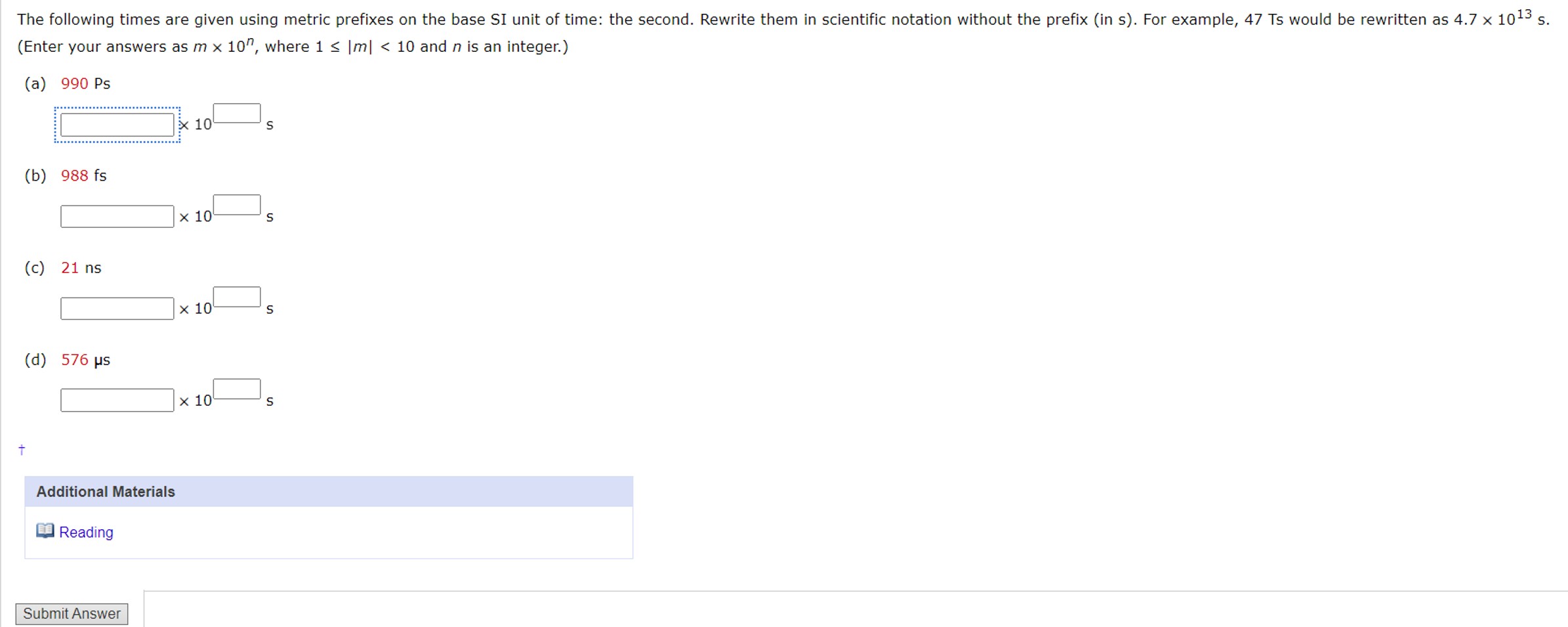The width and height of the screenshot is (1568, 627).
Task: Click the label "(a) 990 Ps"
Action: coord(67,83)
